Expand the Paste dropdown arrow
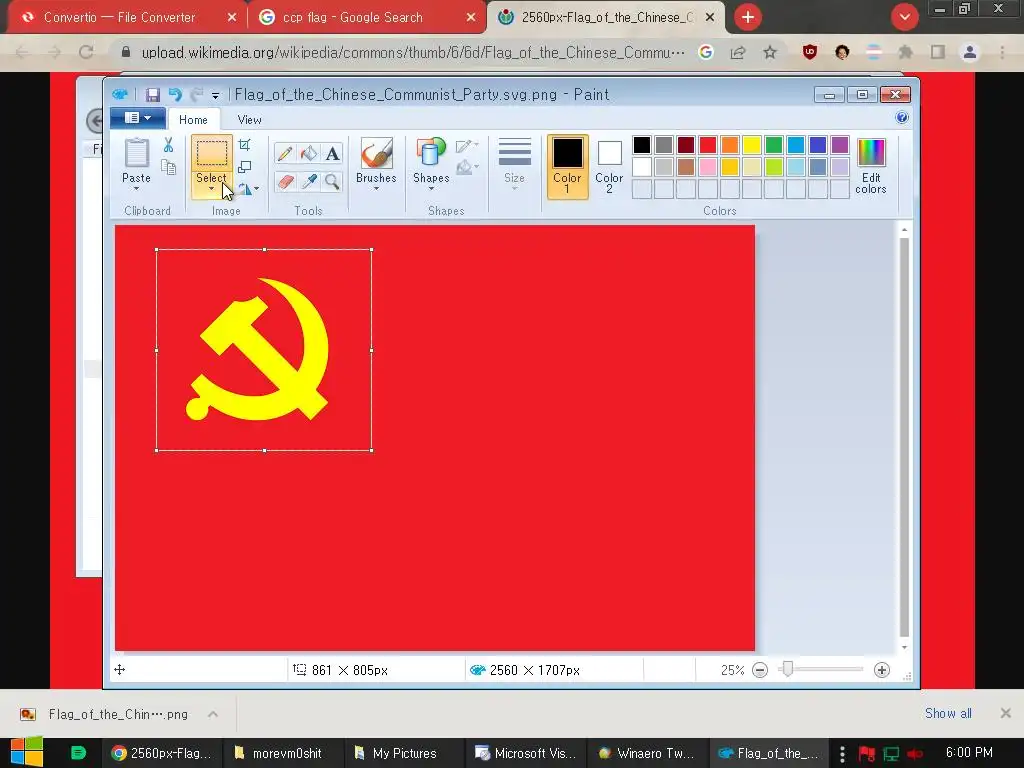1024x768 pixels. [136, 189]
